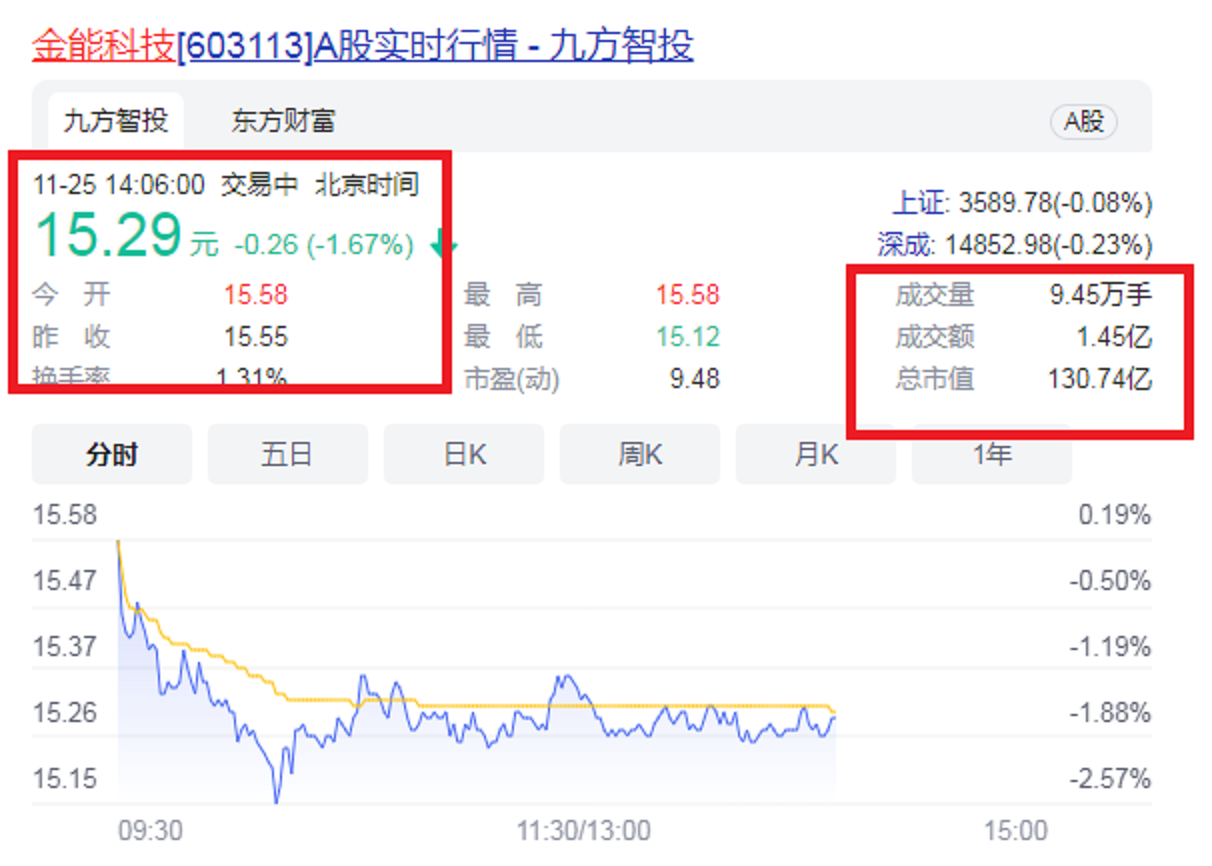The image size is (1212, 866).
Task: Click the 15.37 price axis label
Action: [65, 647]
